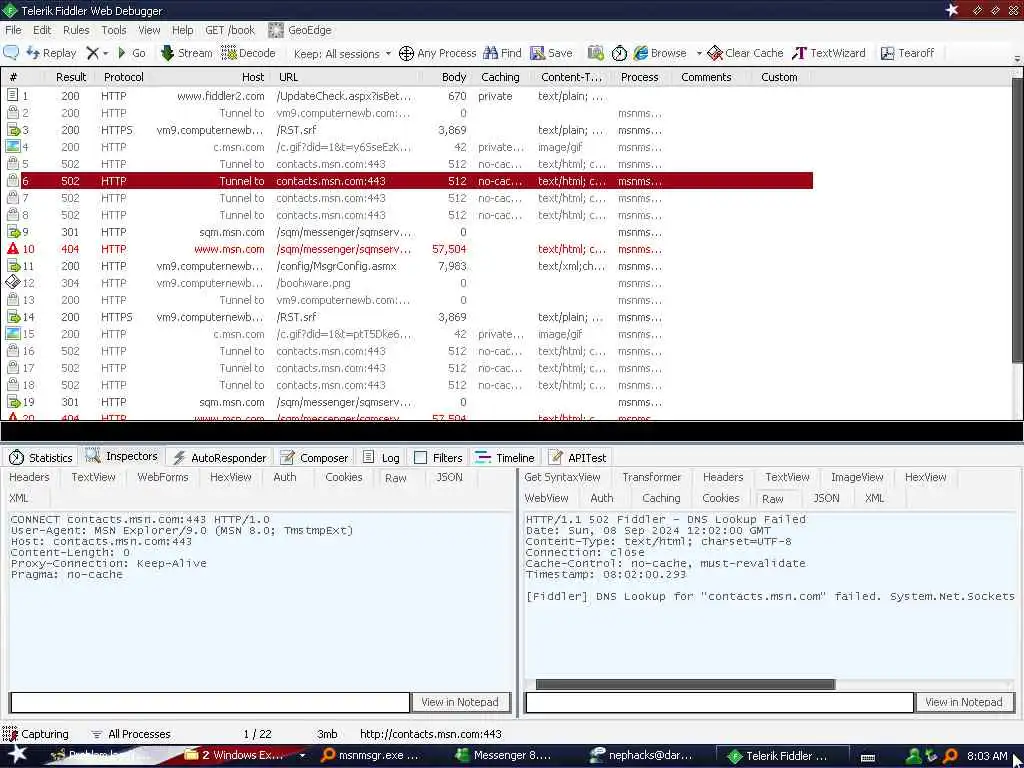Screen dimensions: 1024x768
Task: Click the lock icon of session 2
Action: [x=12, y=112]
